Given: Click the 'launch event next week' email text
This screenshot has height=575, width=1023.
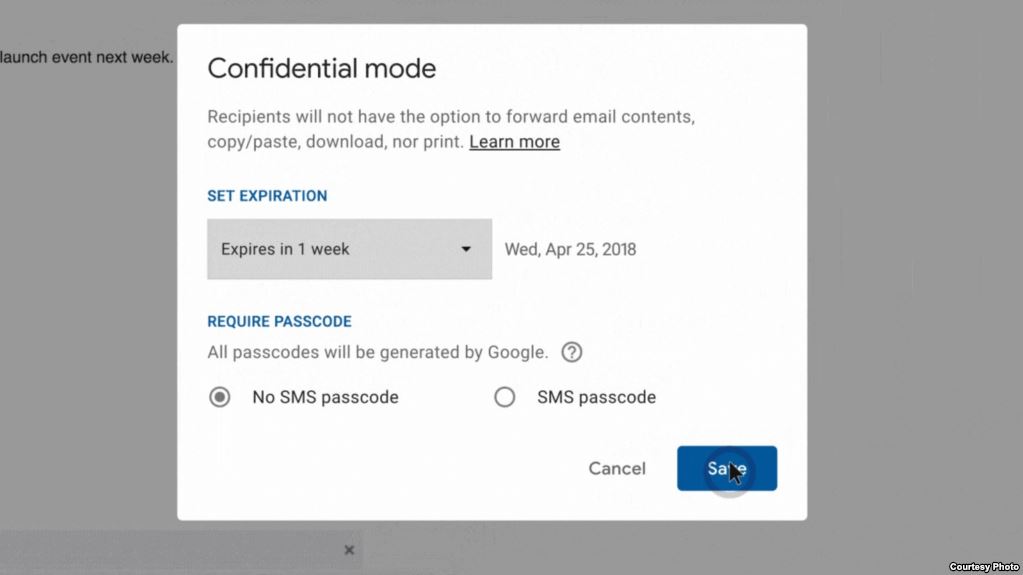Looking at the screenshot, I should coord(87,57).
